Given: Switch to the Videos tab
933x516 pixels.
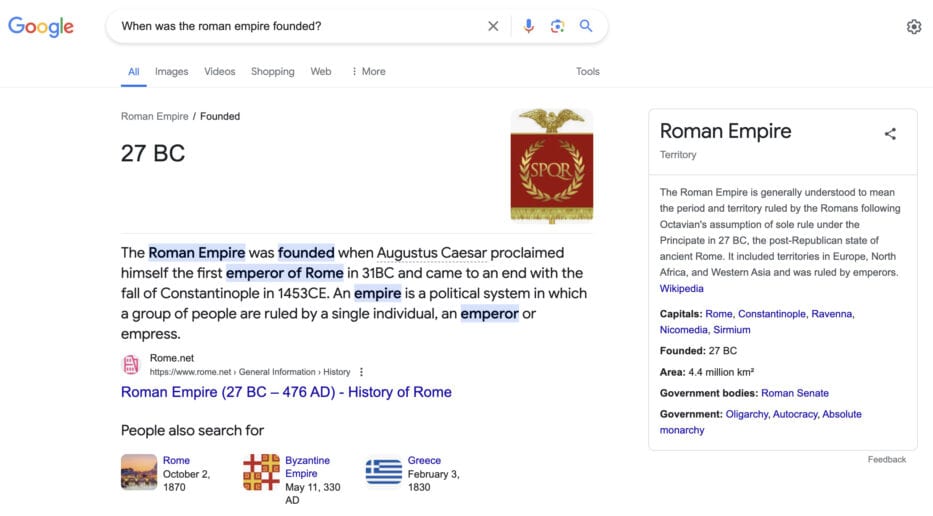Looking at the screenshot, I should pos(220,71).
